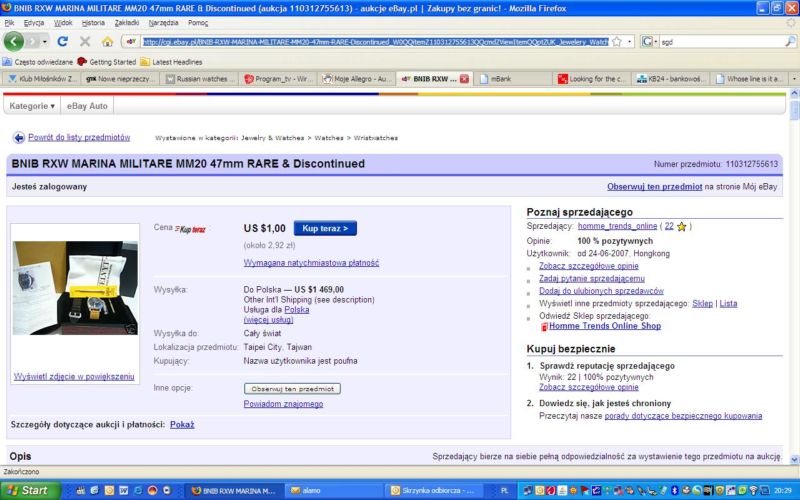Click the blue back arrow beside Powrót do listy
Image resolution: width=800 pixels, height=500 pixels.
point(19,137)
